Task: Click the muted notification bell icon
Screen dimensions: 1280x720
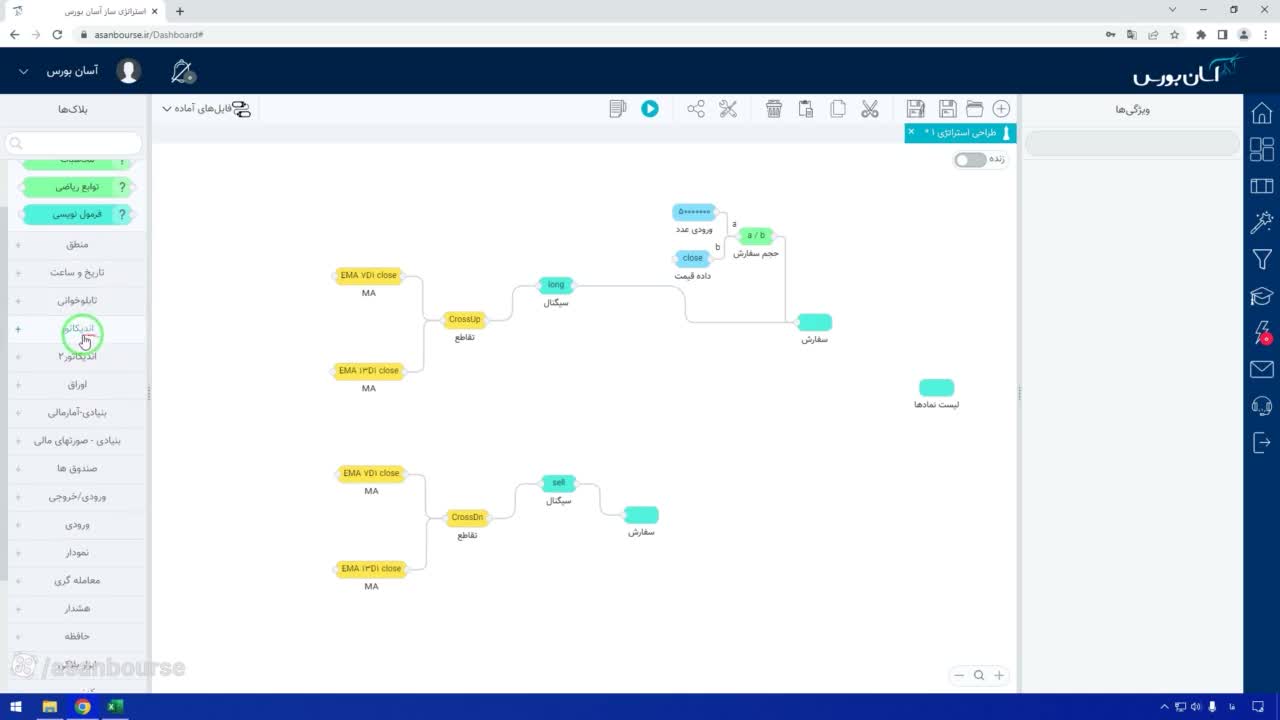Action: (x=183, y=71)
